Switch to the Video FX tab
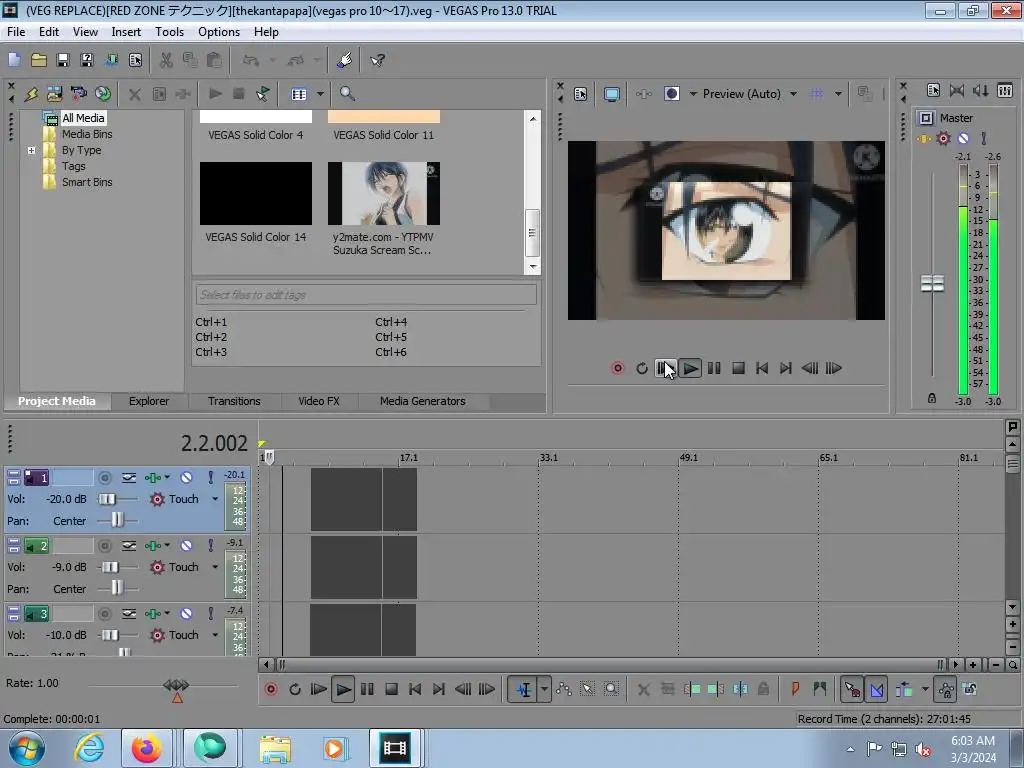This screenshot has width=1024, height=768. pos(319,401)
